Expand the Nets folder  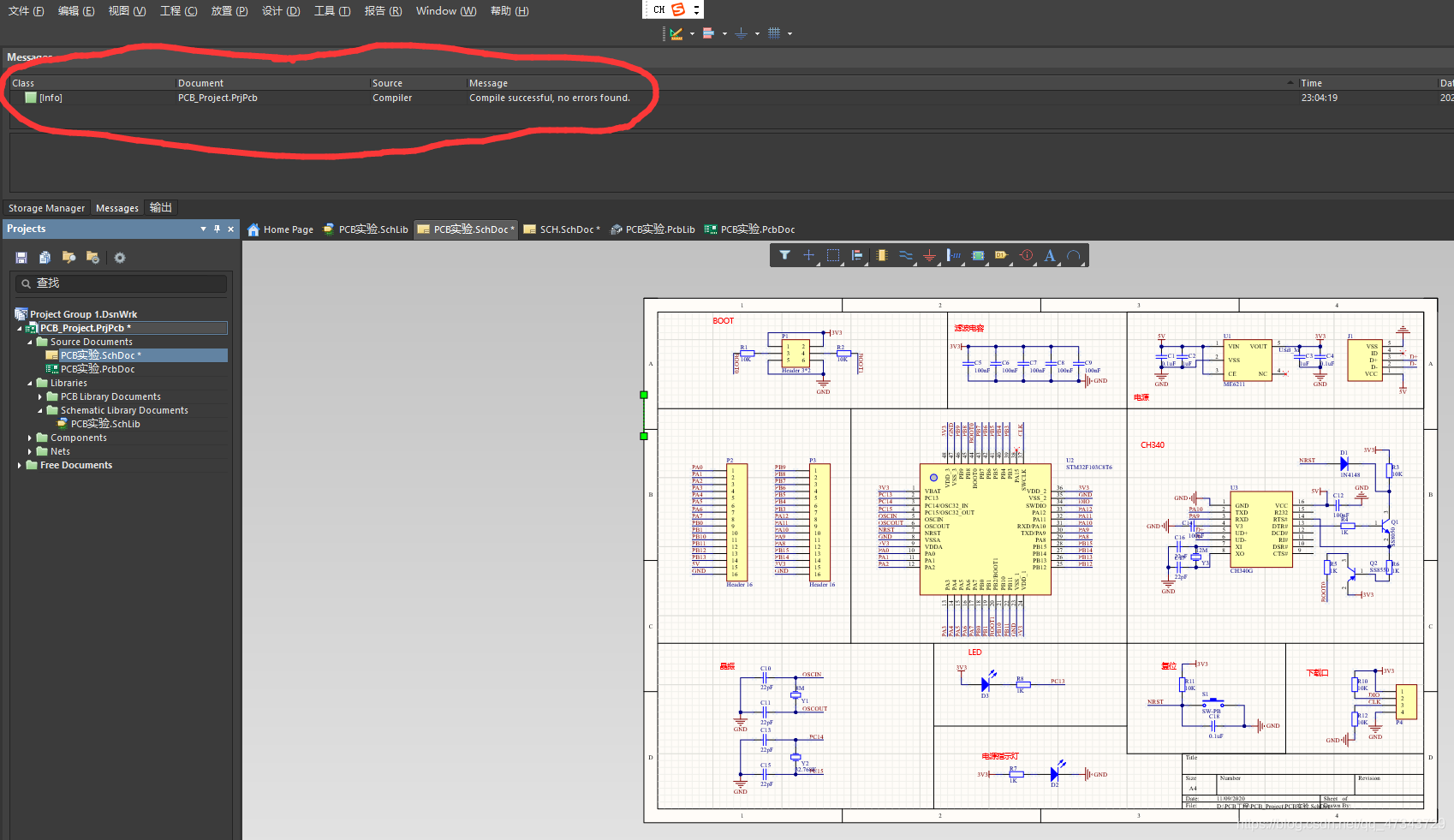30,451
